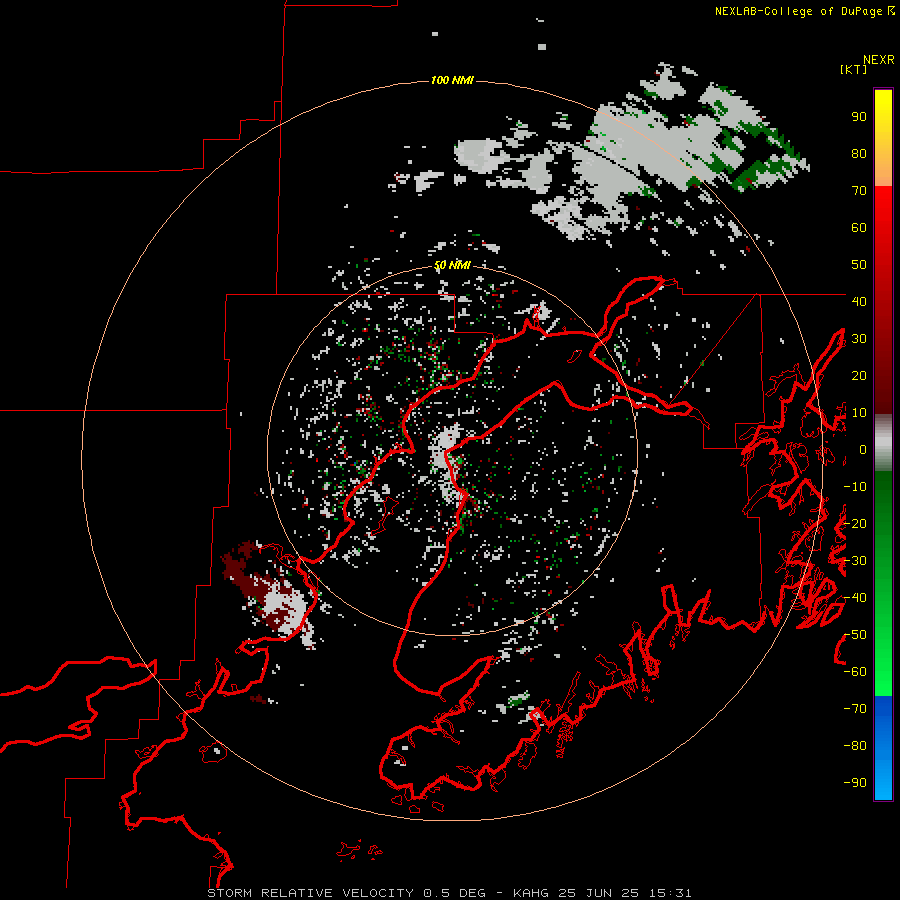Click the -30 value on the velocity scale
The image size is (900, 900).
click(855, 561)
